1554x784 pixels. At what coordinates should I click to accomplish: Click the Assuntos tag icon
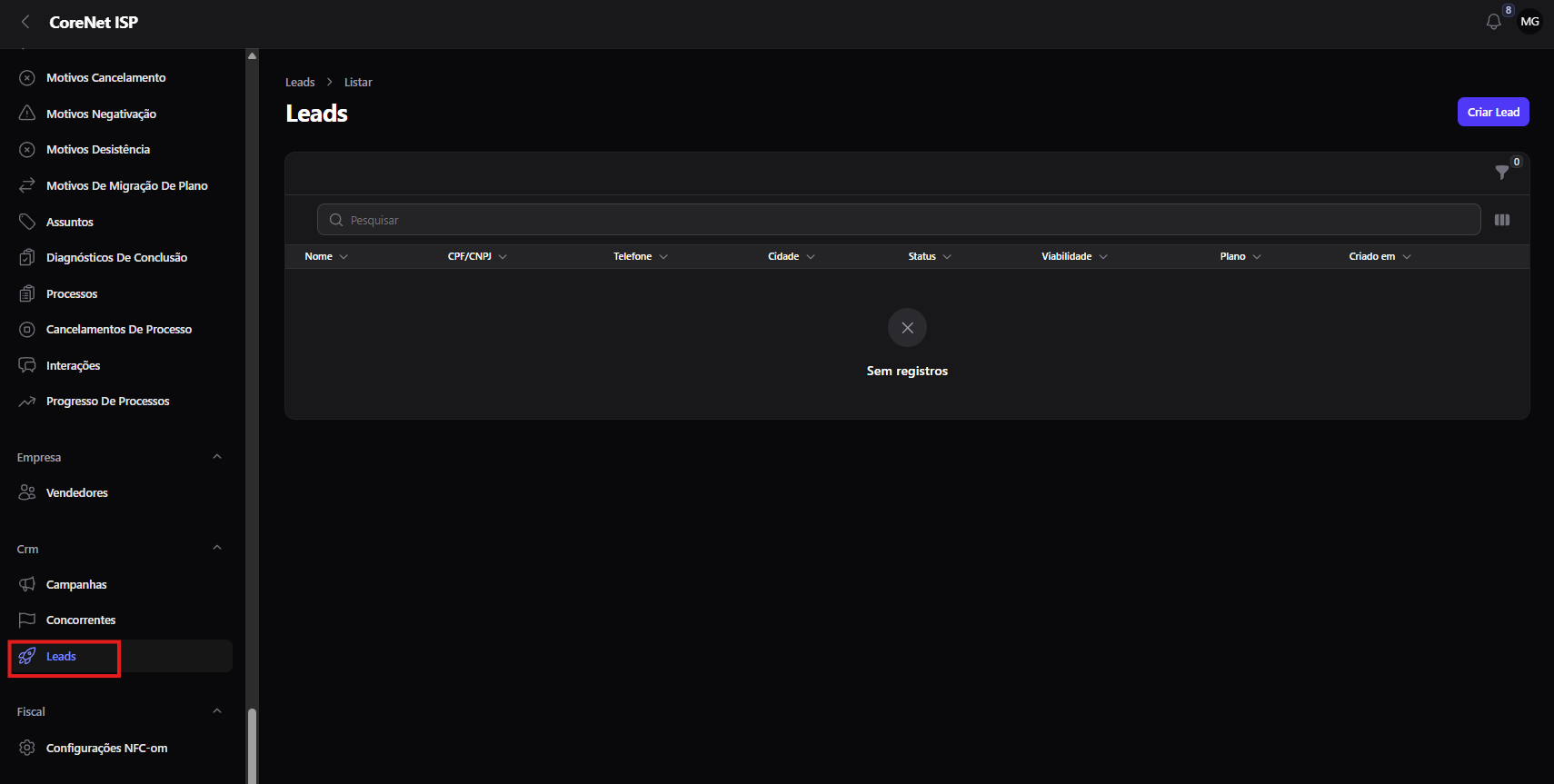(x=27, y=222)
